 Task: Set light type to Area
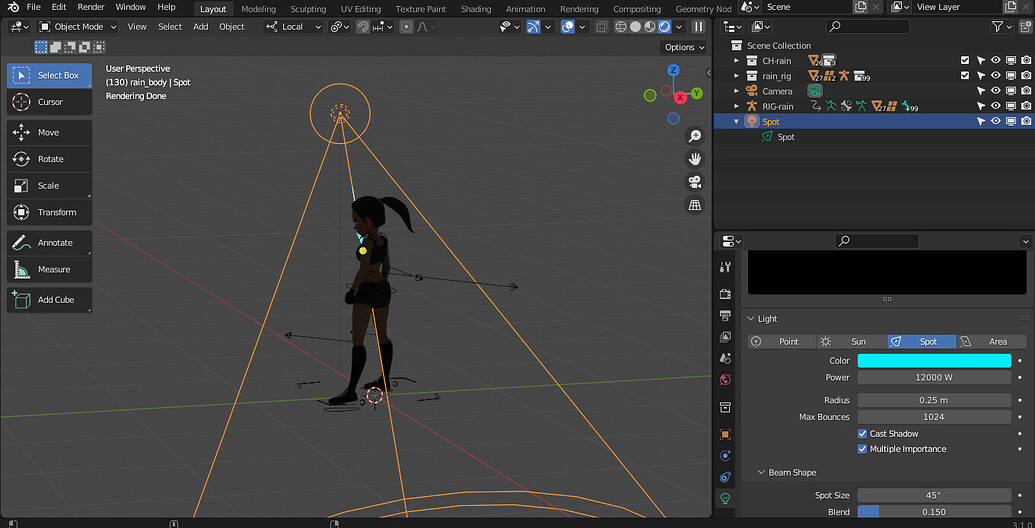(992, 342)
